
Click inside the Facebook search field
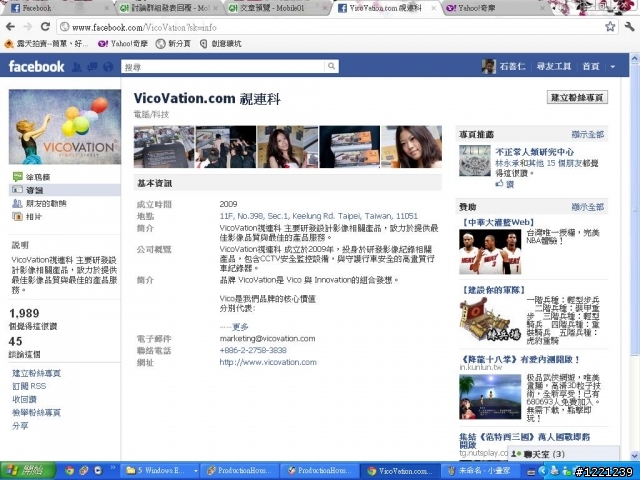[x=223, y=67]
